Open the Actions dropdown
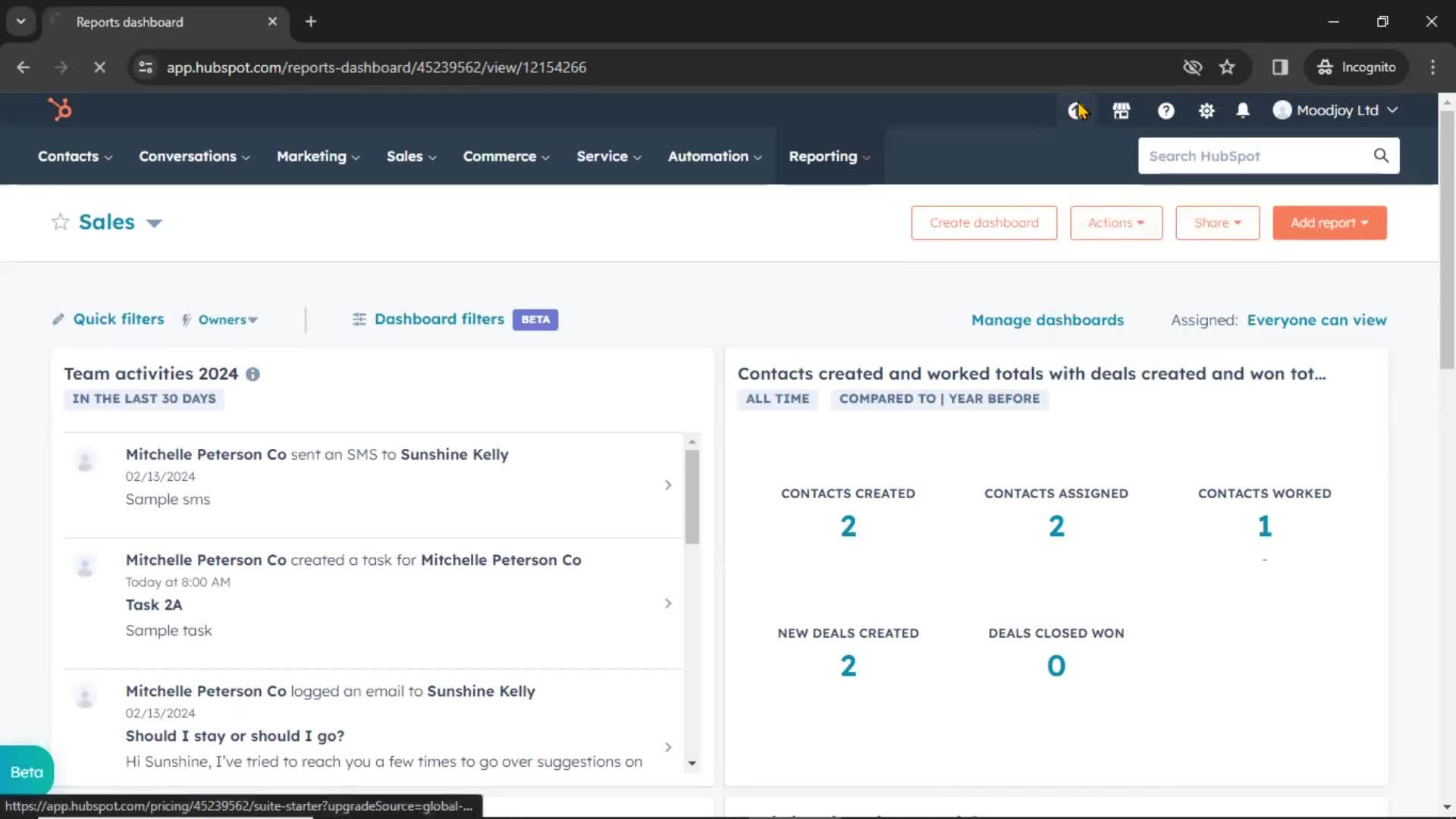The width and height of the screenshot is (1456, 819). 1116,223
